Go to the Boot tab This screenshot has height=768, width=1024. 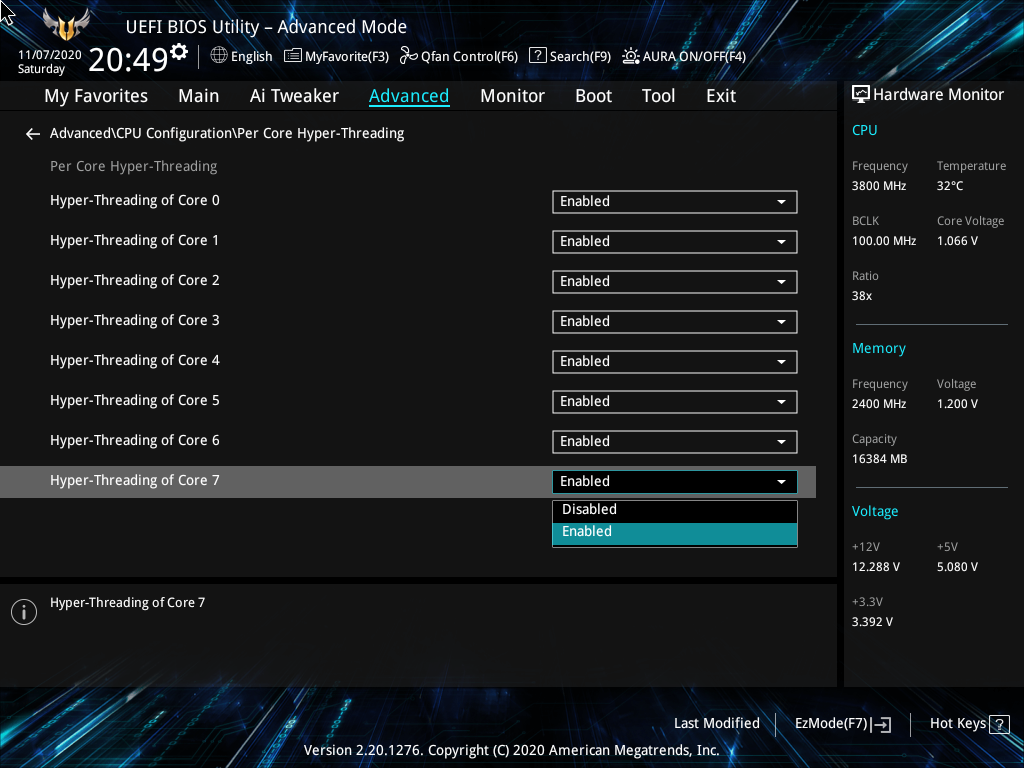[594, 96]
